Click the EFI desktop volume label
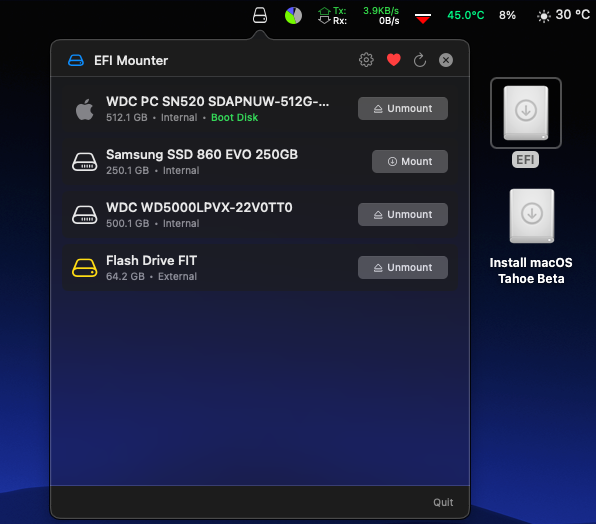 coord(525,160)
